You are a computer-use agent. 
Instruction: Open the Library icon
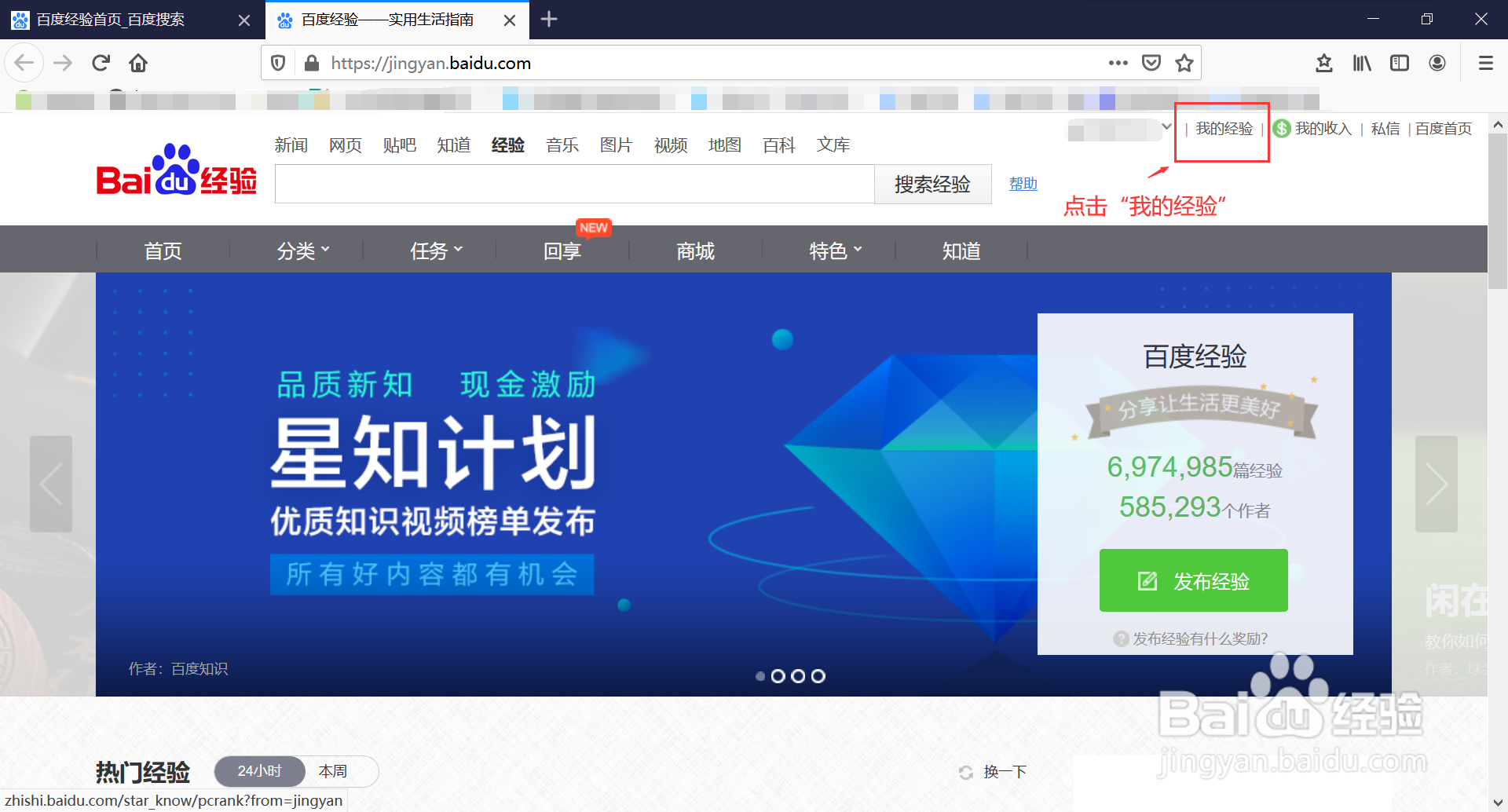[1362, 63]
